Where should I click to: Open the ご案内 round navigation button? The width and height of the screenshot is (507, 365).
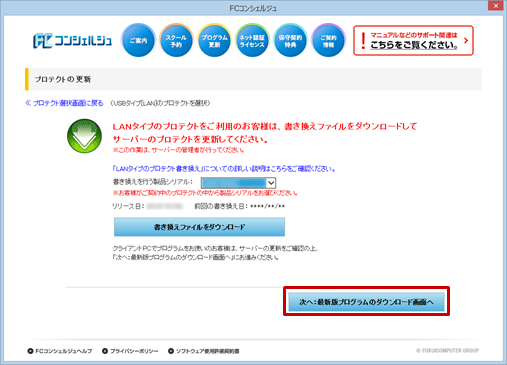pos(138,40)
